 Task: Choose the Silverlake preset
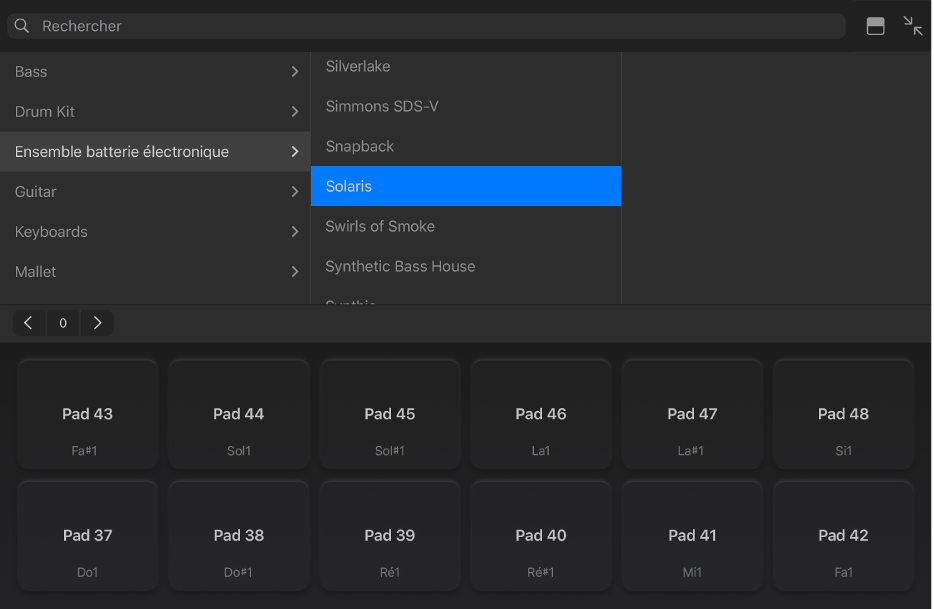point(358,66)
